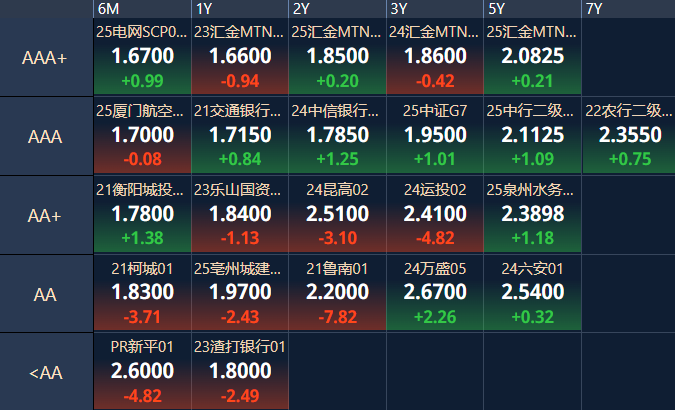Viewport: 675px width, 410px height.
Task: Click the 7Y maturity column header
Action: (627, 9)
